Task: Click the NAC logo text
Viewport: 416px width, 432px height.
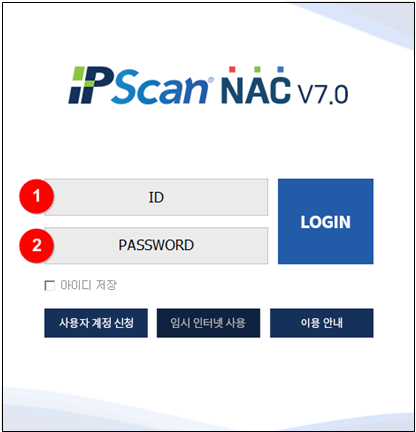Action: point(256,90)
